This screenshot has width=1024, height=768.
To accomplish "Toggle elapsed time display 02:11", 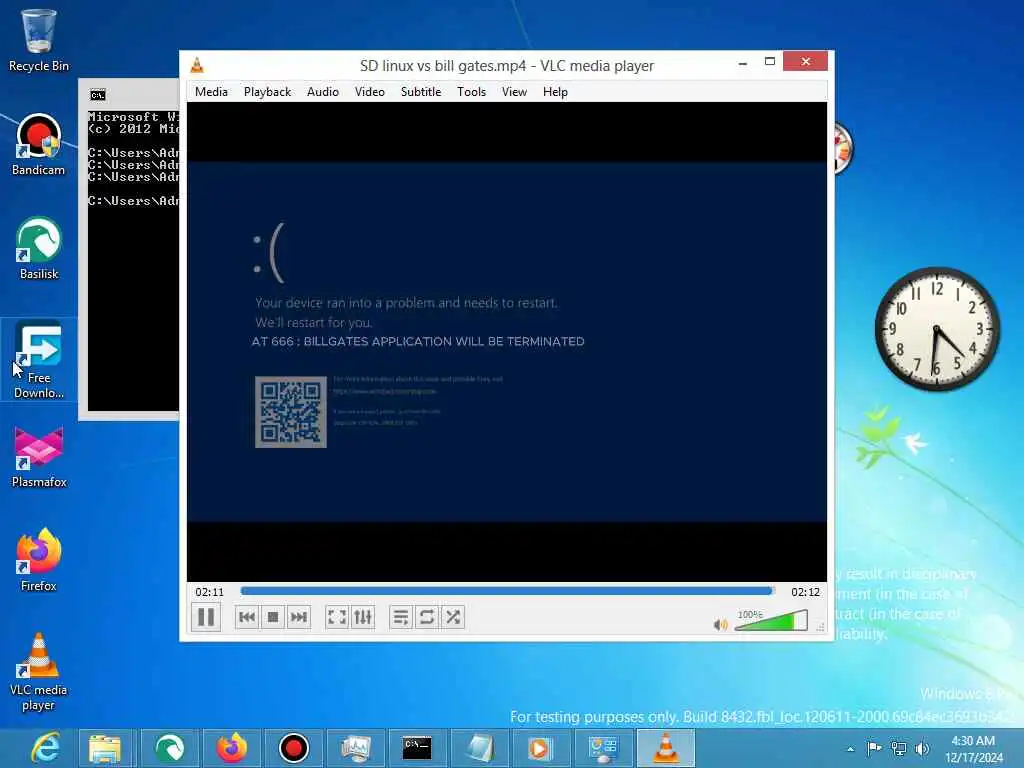I will point(209,592).
